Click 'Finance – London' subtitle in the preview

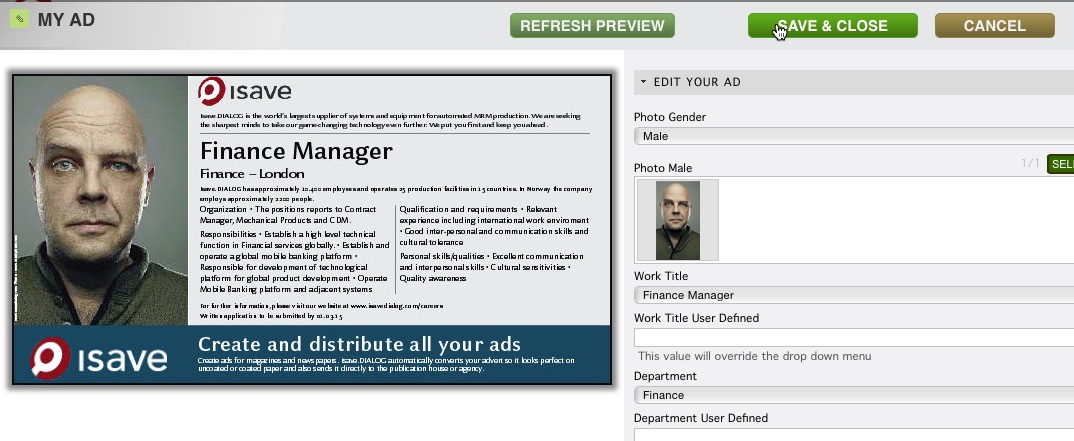pyautogui.click(x=252, y=174)
